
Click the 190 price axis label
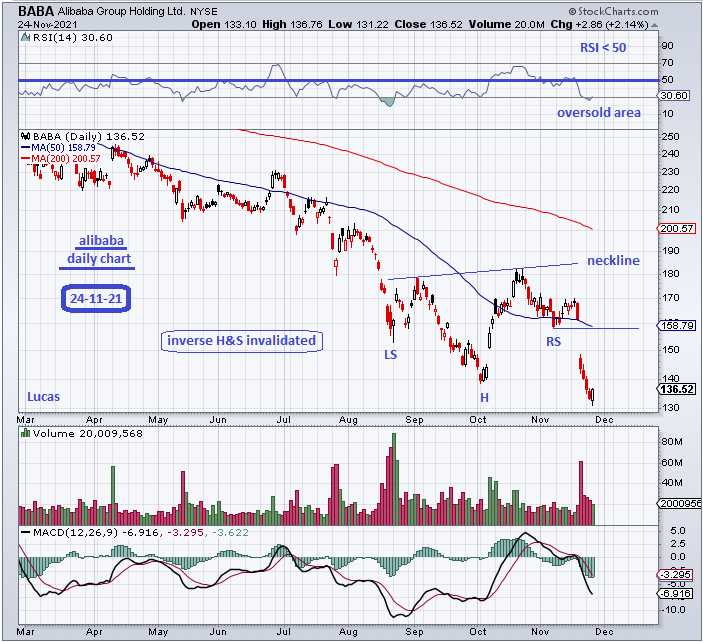click(x=671, y=251)
